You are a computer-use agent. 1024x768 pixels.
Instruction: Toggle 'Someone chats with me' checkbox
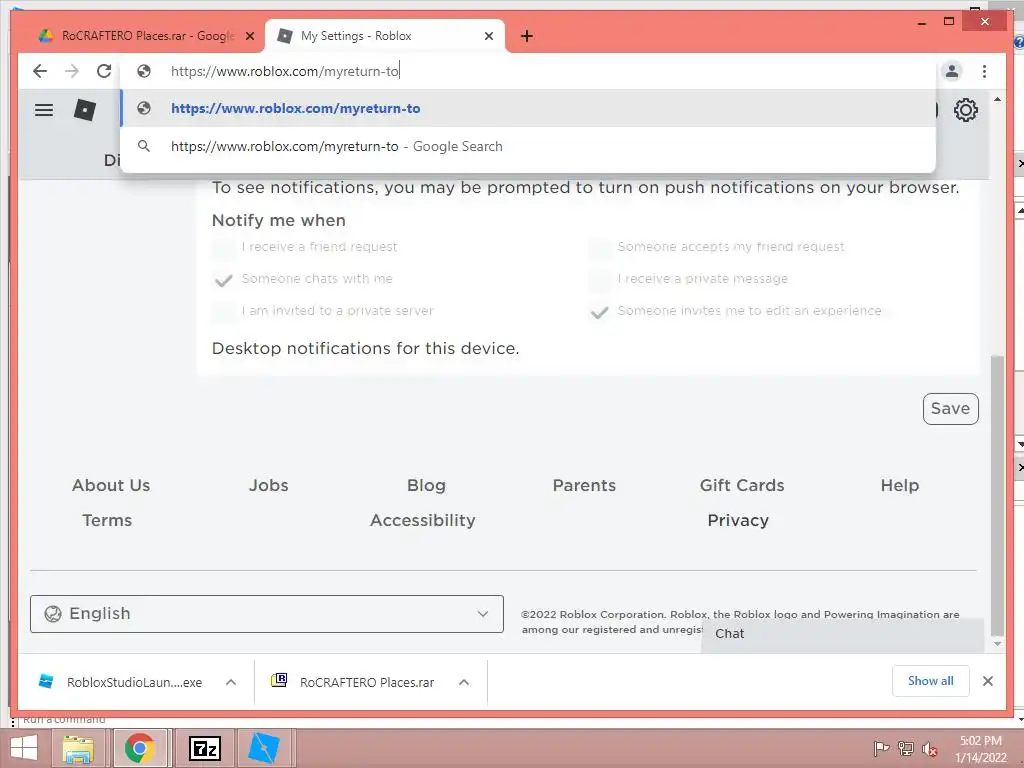tap(223, 280)
